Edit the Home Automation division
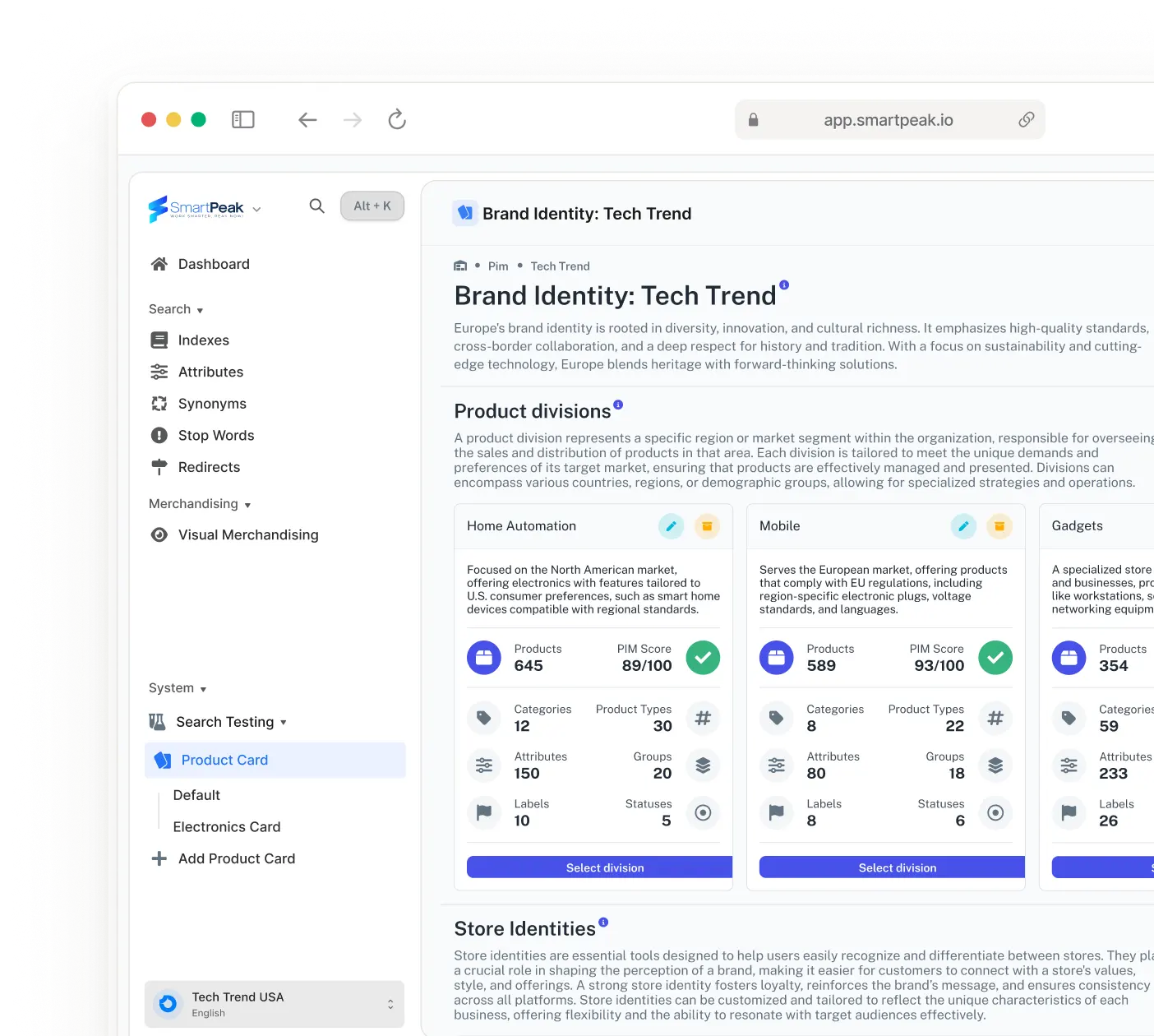The image size is (1154, 1036). [x=671, y=526]
